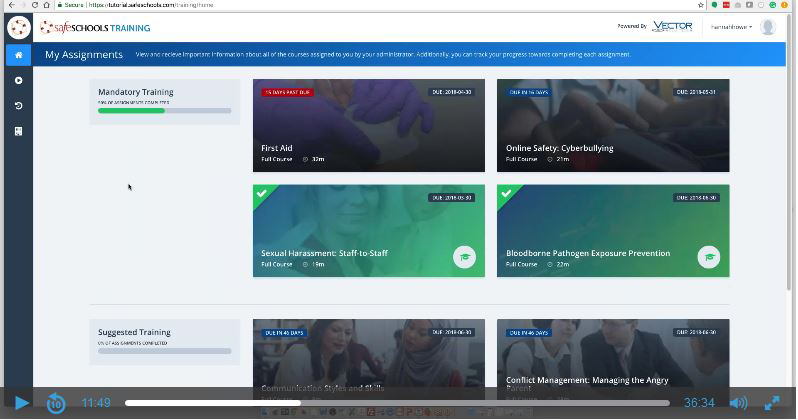
Task: Open the First Aid course card
Action: pos(368,125)
